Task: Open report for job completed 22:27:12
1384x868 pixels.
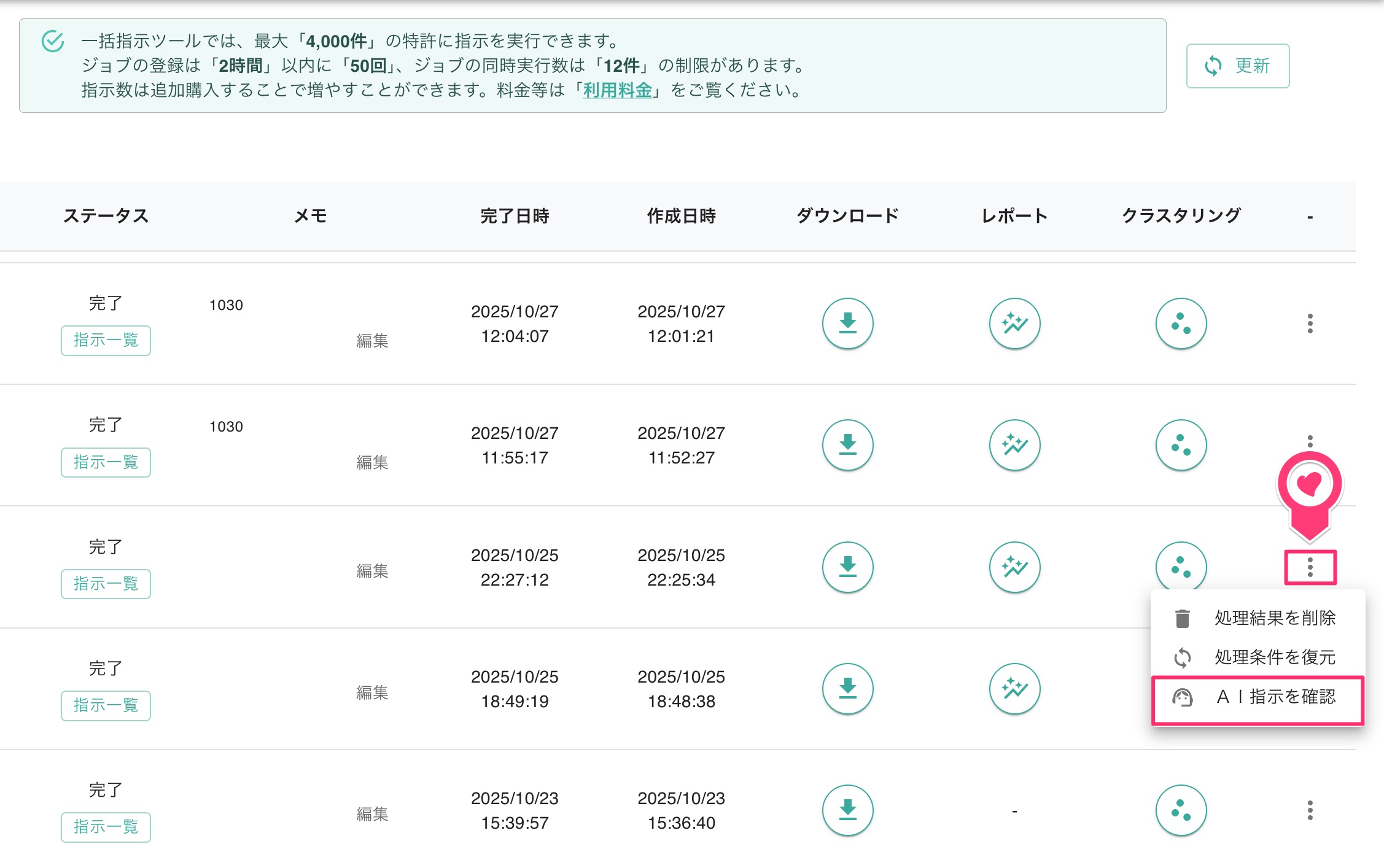Action: click(1014, 567)
